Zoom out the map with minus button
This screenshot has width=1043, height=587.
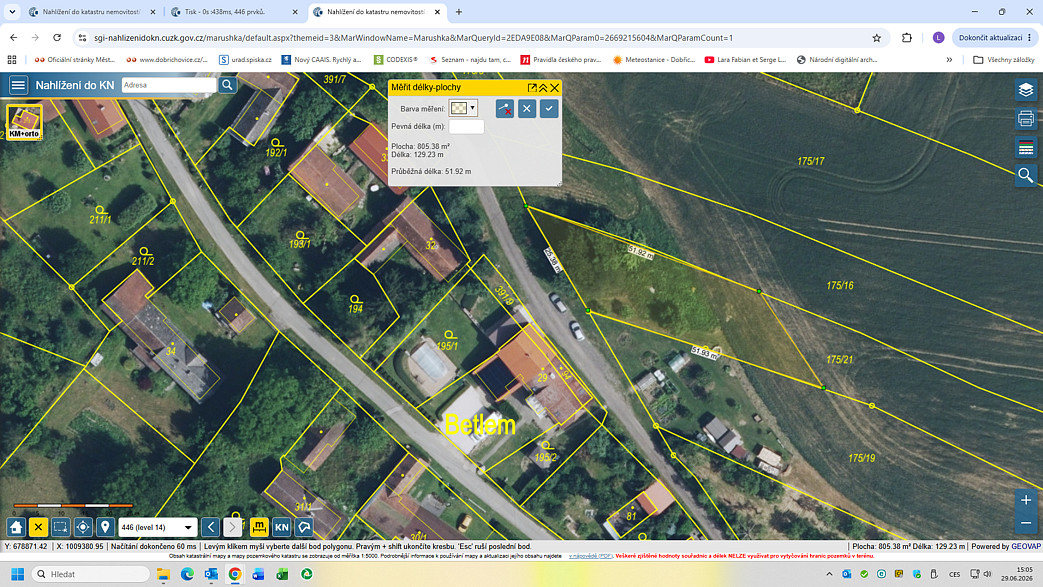tap(1026, 523)
